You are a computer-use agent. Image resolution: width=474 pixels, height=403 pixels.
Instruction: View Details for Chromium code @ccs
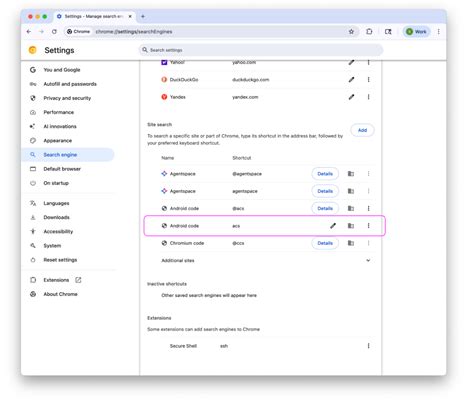click(325, 243)
